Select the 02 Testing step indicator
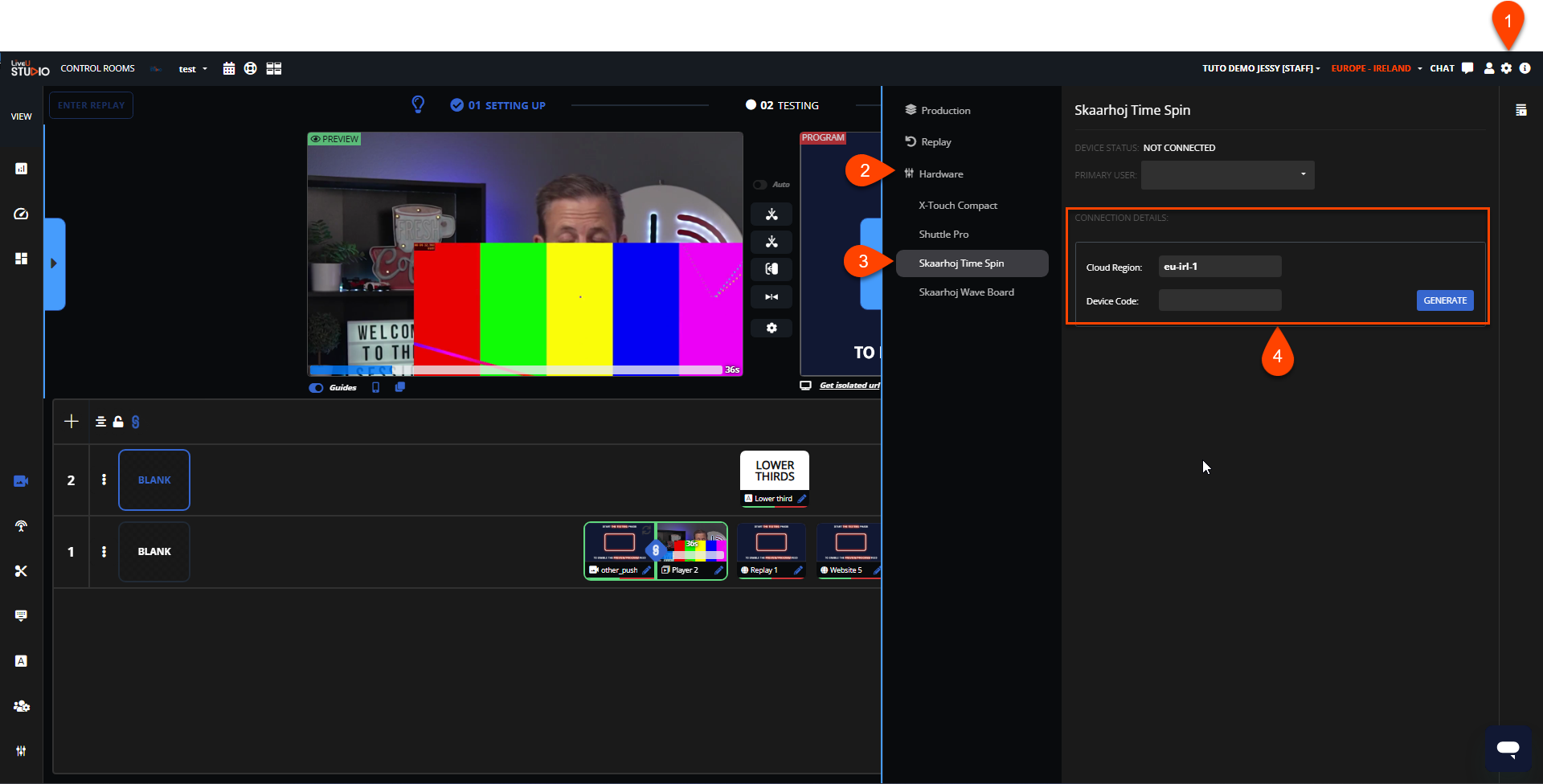Image resolution: width=1543 pixels, height=784 pixels. pos(782,105)
